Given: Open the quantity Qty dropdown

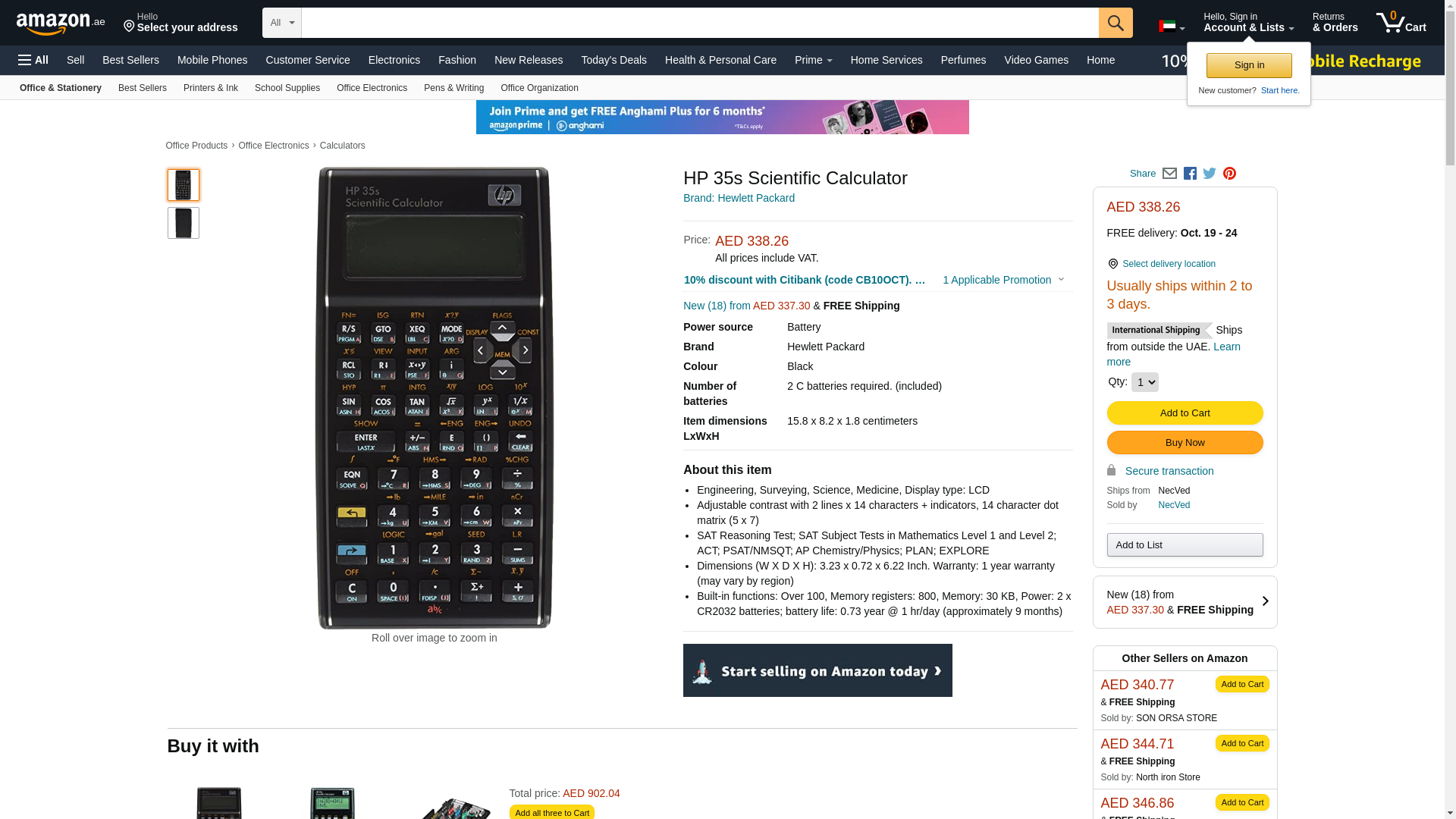Looking at the screenshot, I should [1144, 382].
